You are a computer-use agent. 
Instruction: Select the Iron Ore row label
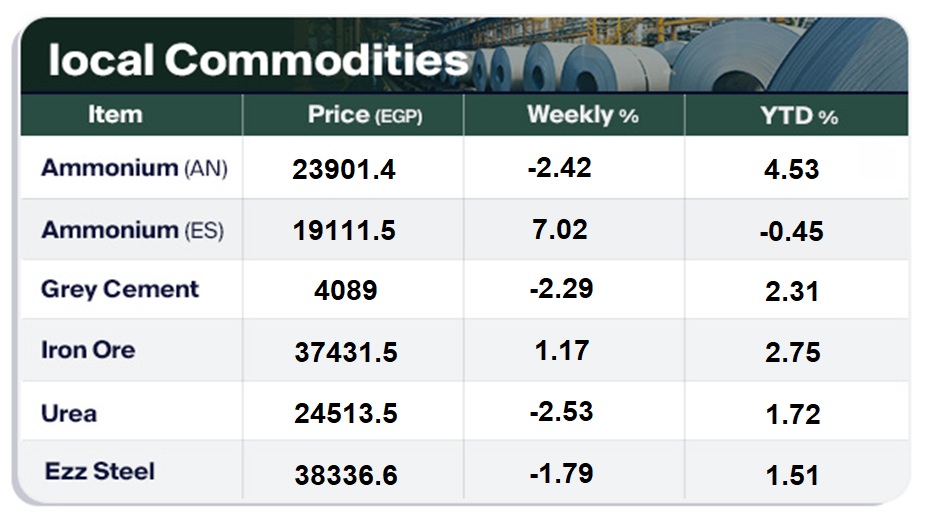click(88, 350)
